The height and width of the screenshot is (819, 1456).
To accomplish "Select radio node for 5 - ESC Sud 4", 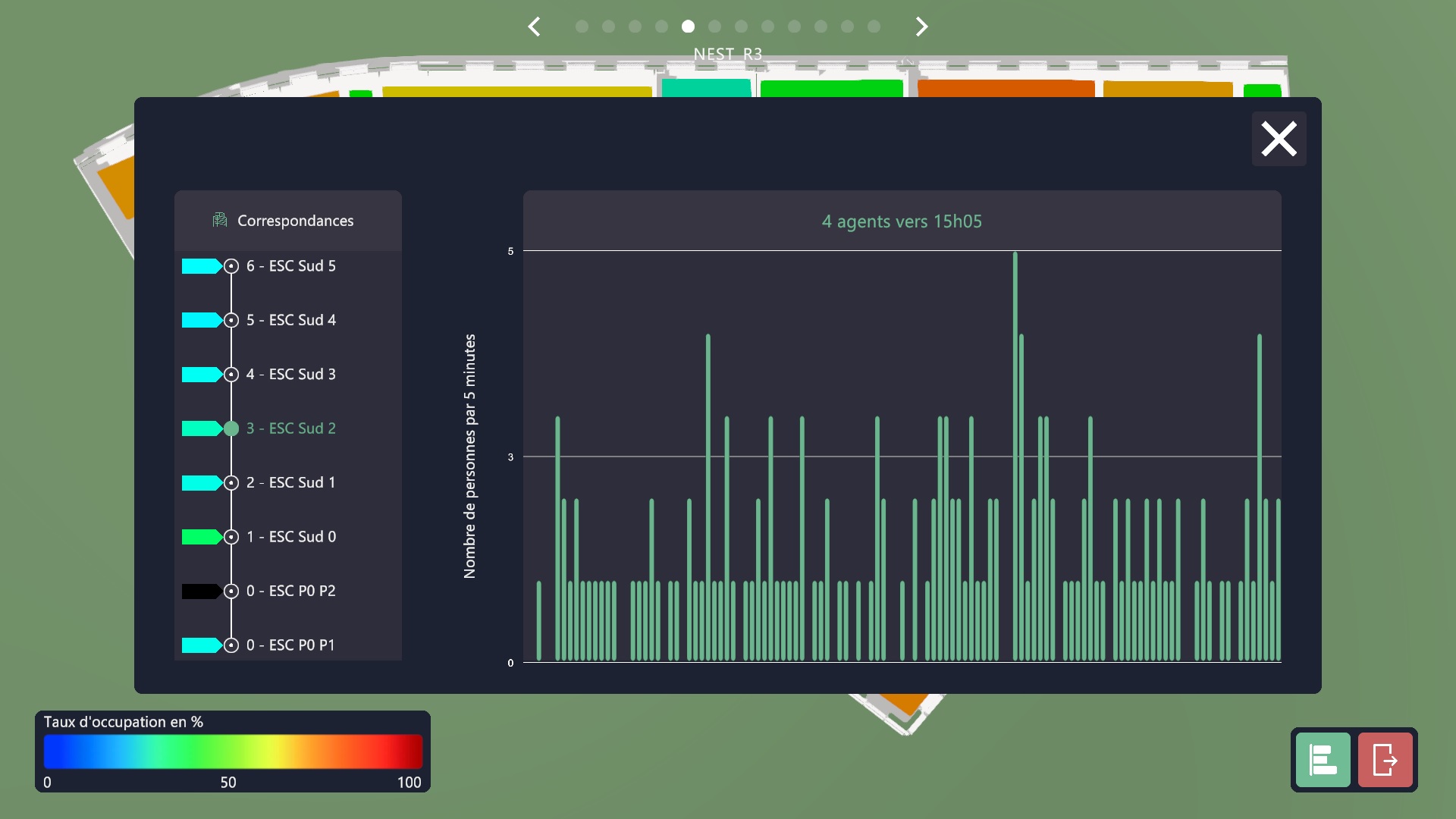I will (x=231, y=320).
